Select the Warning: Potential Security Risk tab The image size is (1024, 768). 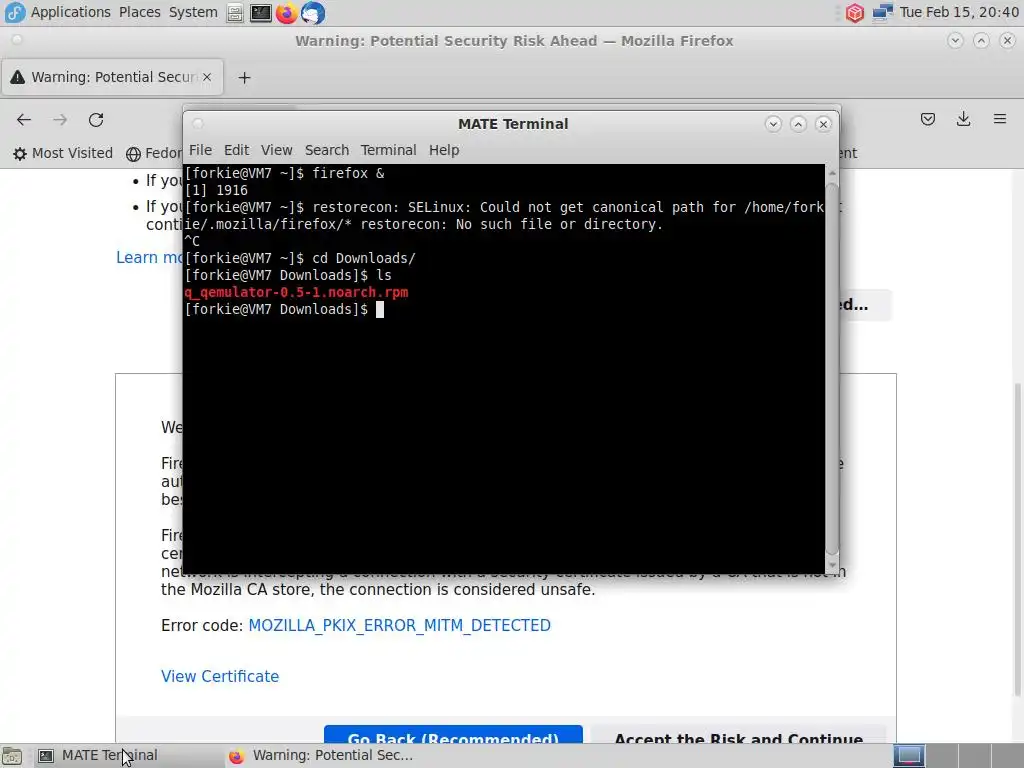click(x=112, y=77)
